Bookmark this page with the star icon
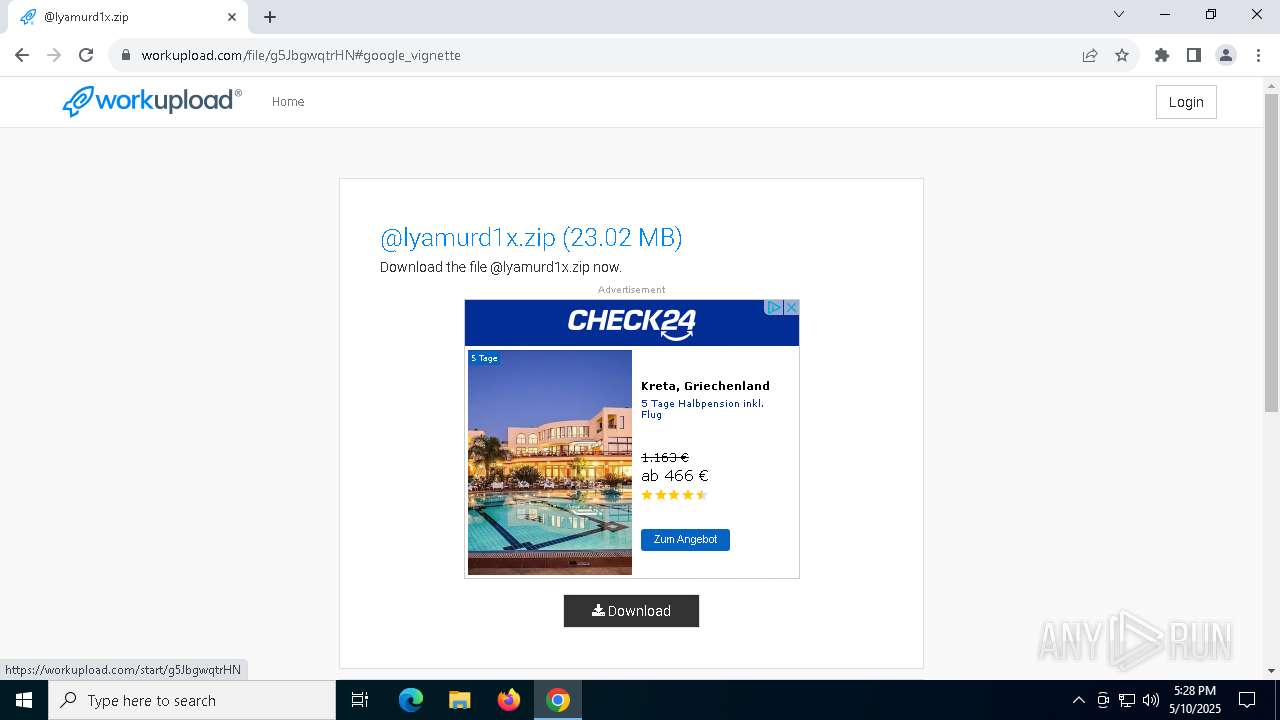 (x=1122, y=55)
